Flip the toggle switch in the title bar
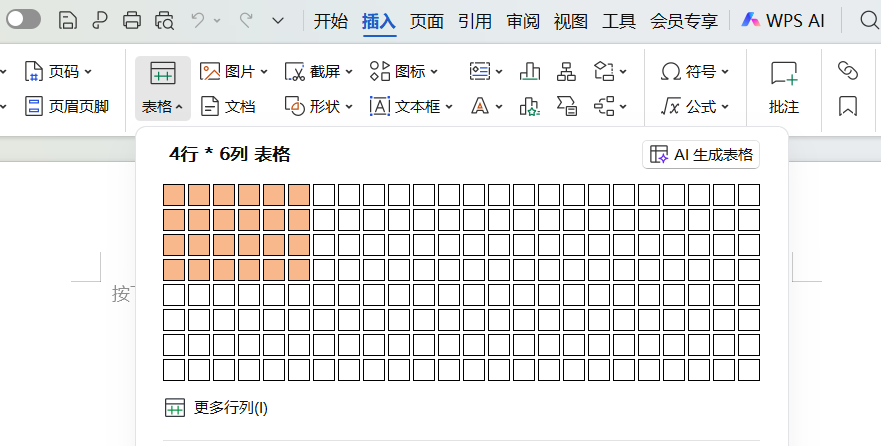 click(23, 20)
